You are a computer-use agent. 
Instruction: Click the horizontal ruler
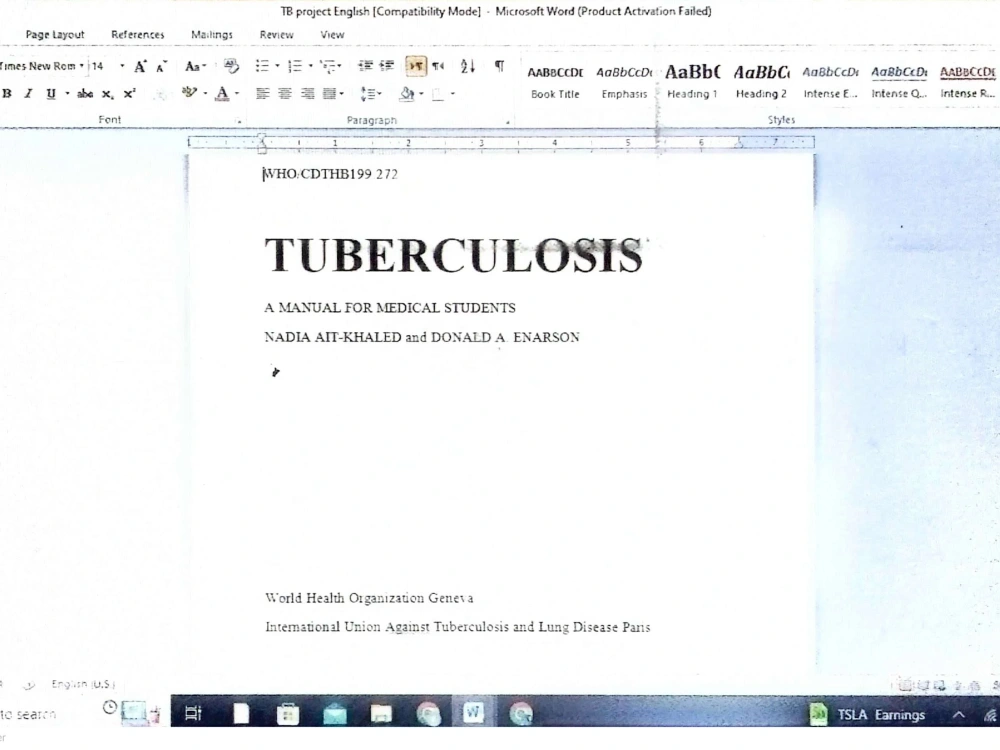tap(501, 143)
